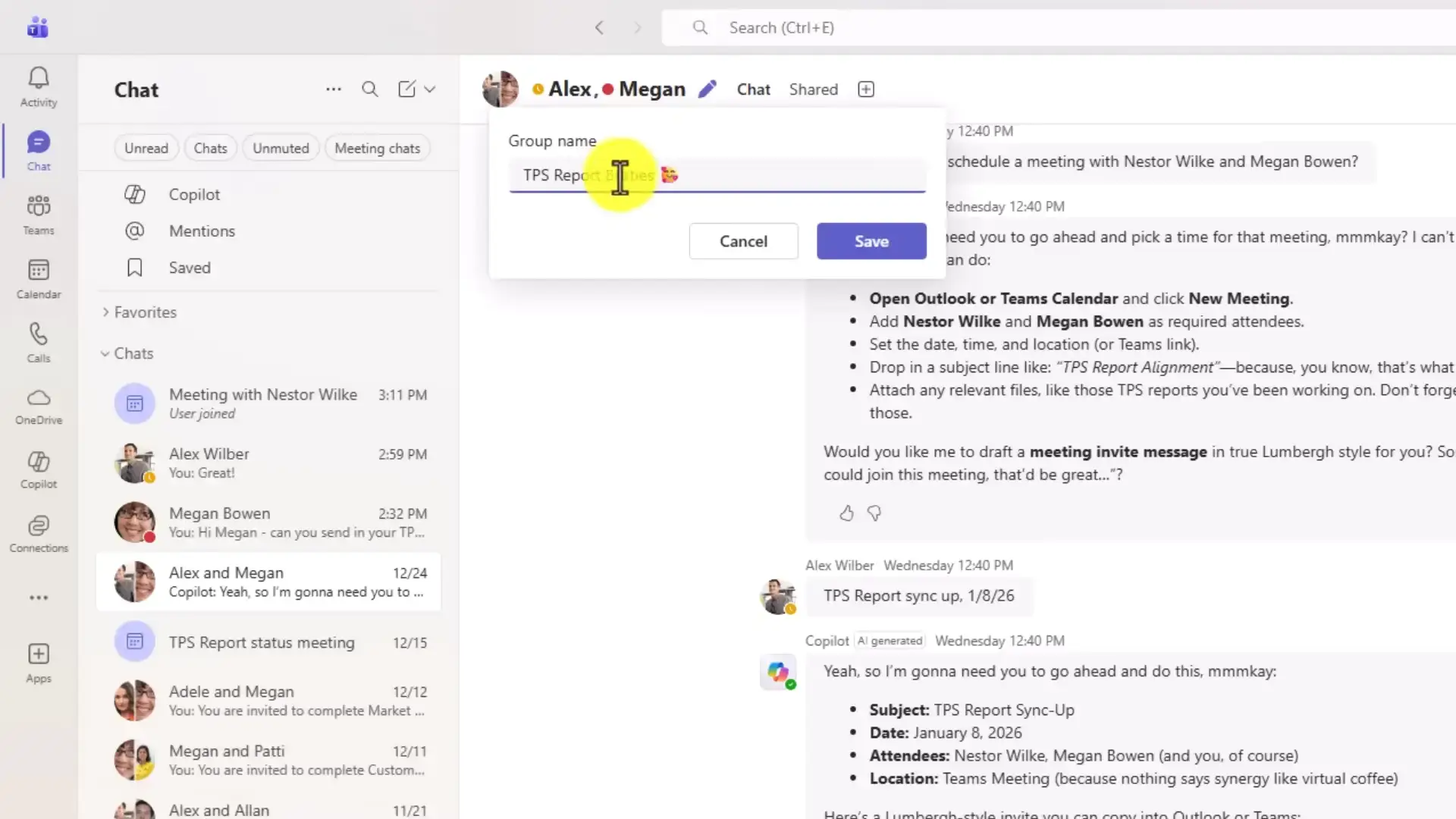1456x819 pixels.
Task: Go back with the left arrow
Action: (x=599, y=28)
